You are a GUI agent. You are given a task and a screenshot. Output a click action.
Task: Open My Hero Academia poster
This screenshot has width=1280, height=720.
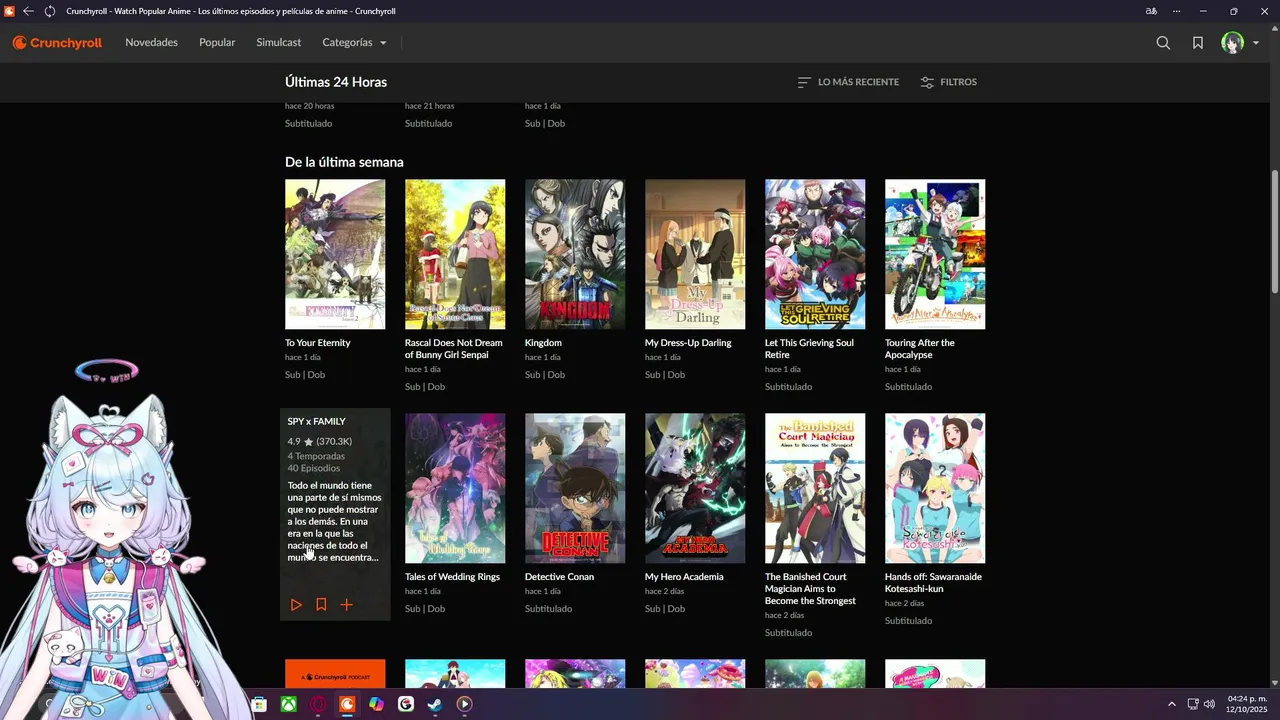click(695, 488)
